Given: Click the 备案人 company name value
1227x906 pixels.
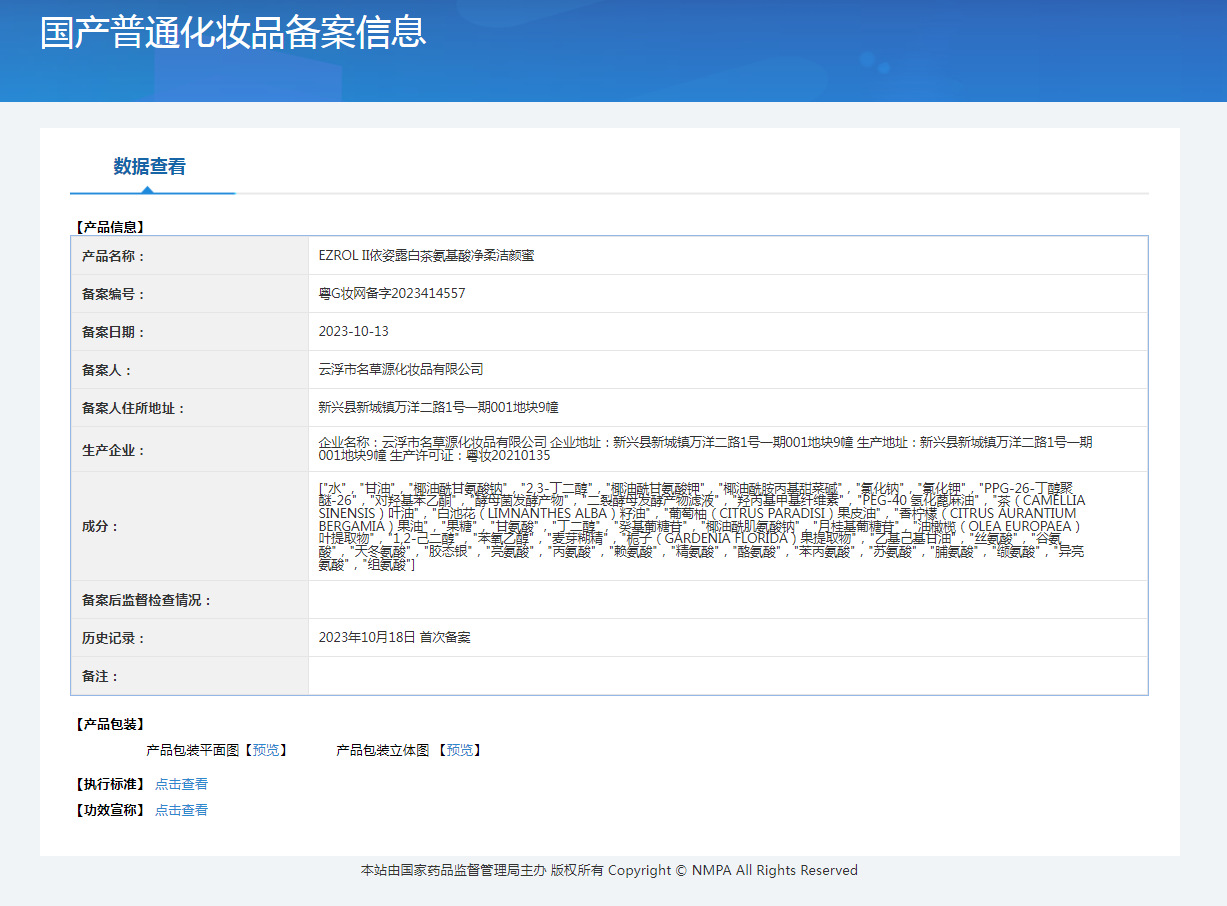Looking at the screenshot, I should click(401, 370).
